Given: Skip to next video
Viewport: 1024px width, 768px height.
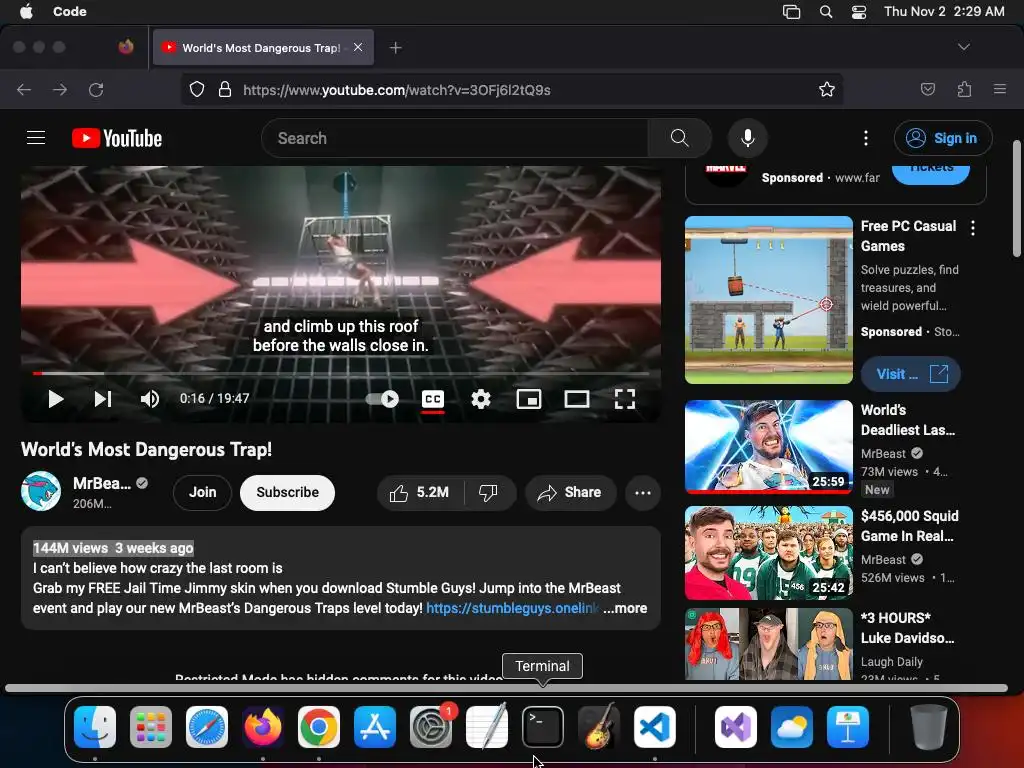Looking at the screenshot, I should tap(103, 398).
